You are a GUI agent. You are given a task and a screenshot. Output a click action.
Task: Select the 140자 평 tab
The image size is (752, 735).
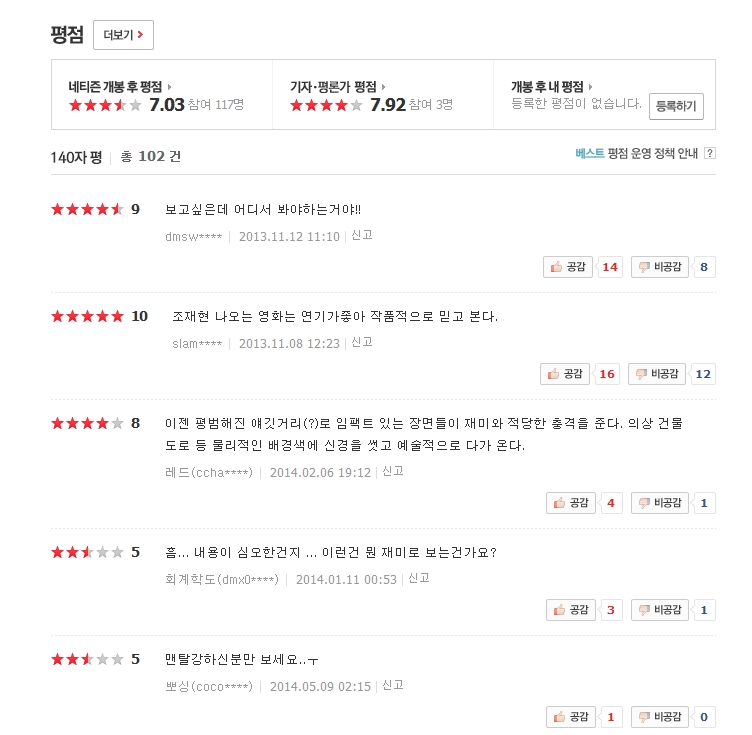pyautogui.click(x=77, y=157)
